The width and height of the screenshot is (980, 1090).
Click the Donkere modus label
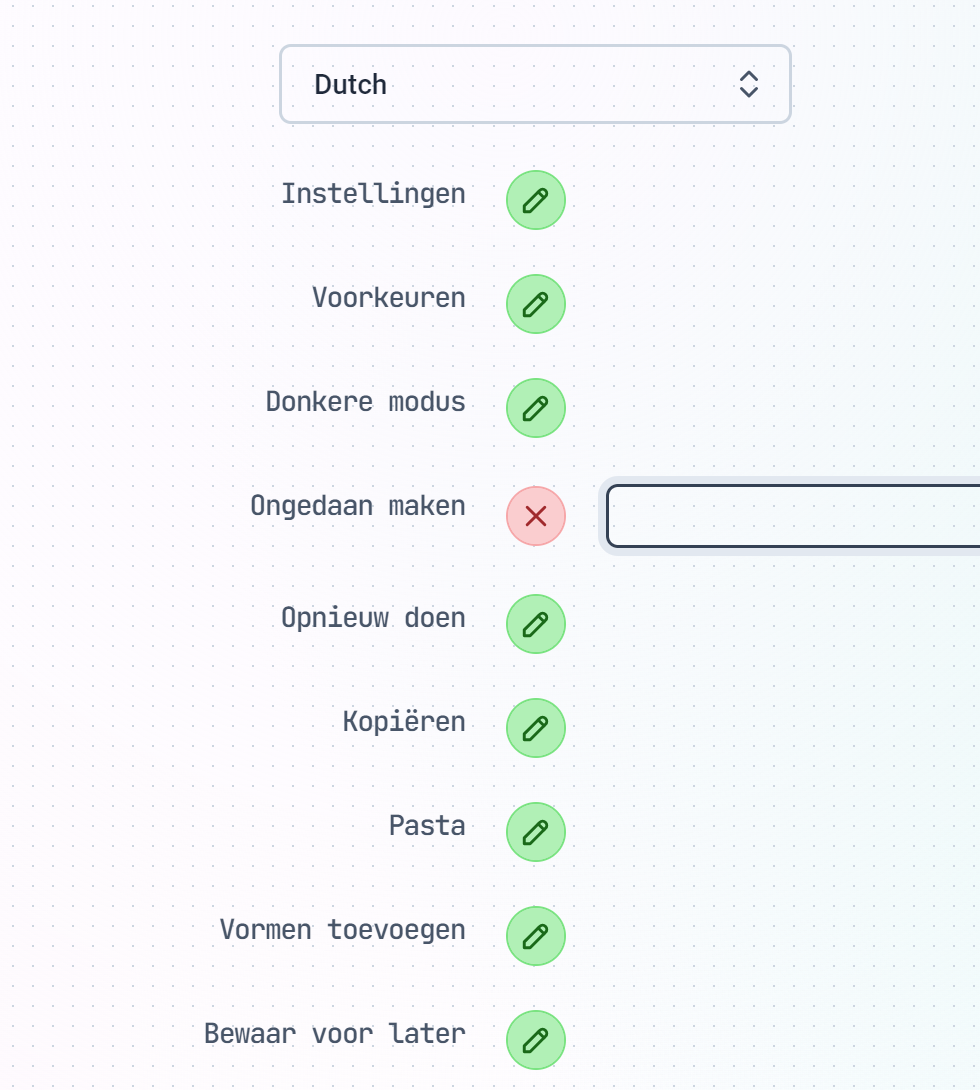pos(366,402)
